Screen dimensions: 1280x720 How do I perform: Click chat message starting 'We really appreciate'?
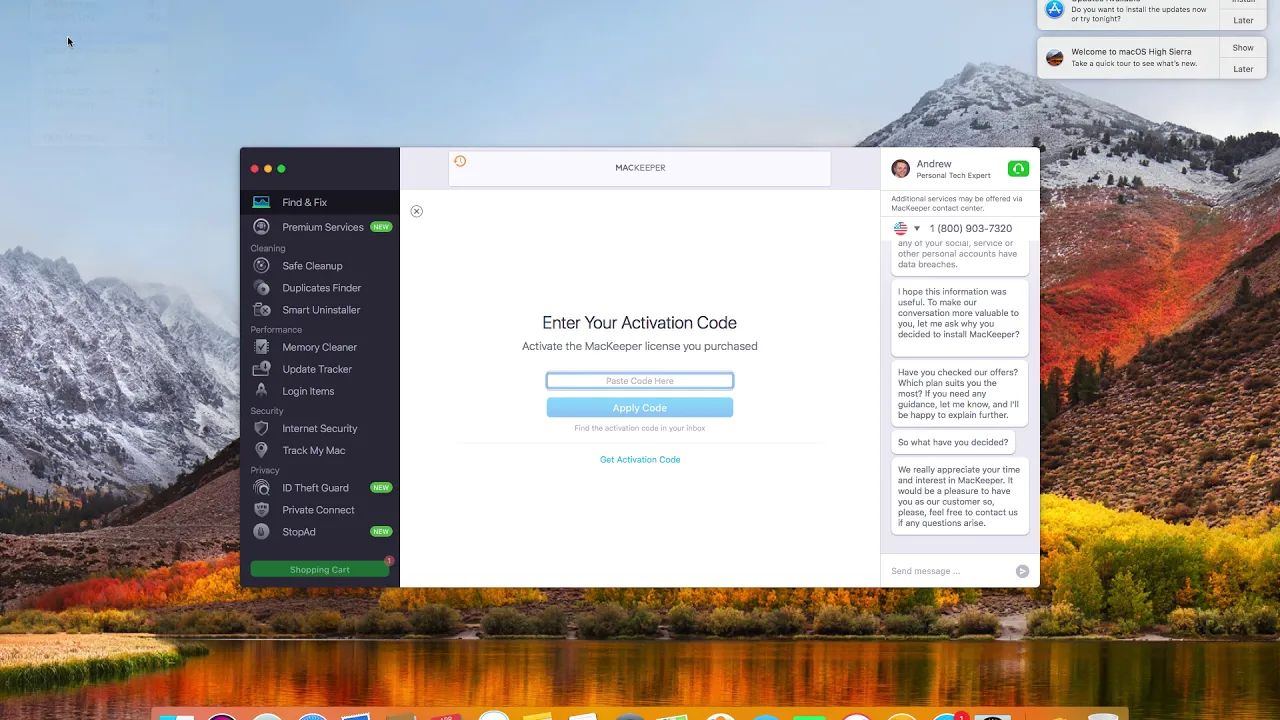(x=959, y=496)
